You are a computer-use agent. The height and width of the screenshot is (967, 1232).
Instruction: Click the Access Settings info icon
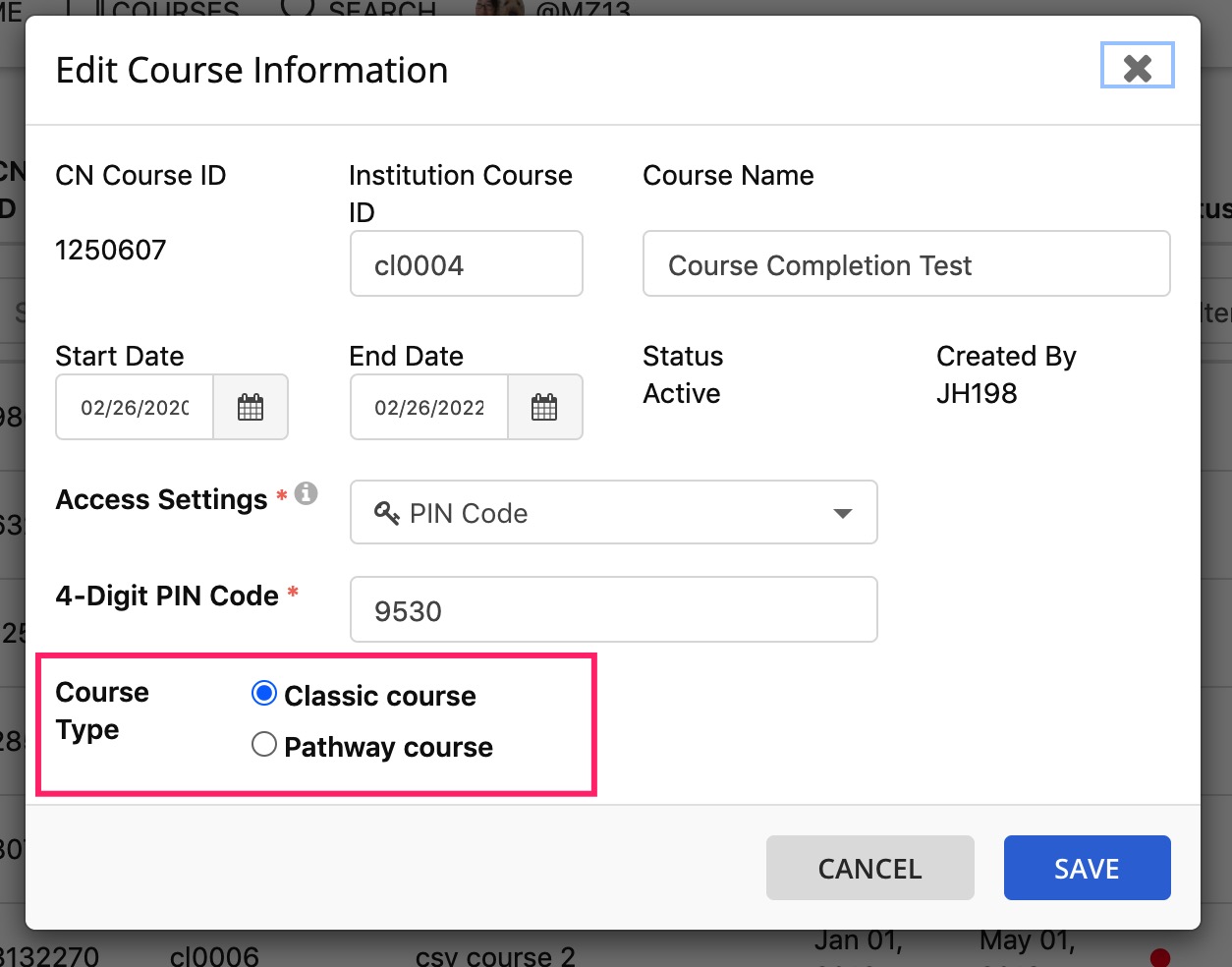307,493
